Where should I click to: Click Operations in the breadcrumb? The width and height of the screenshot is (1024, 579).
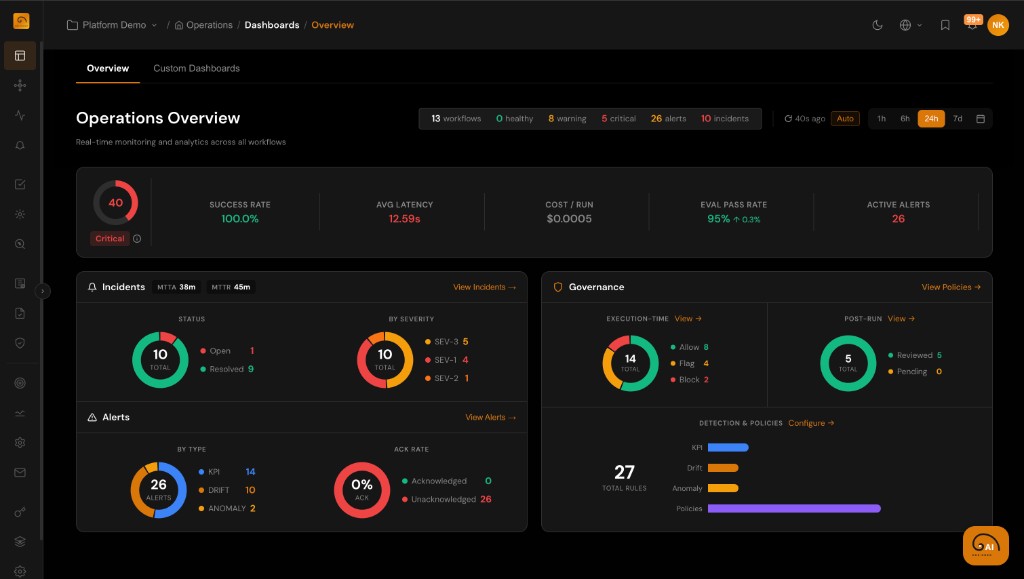click(208, 25)
